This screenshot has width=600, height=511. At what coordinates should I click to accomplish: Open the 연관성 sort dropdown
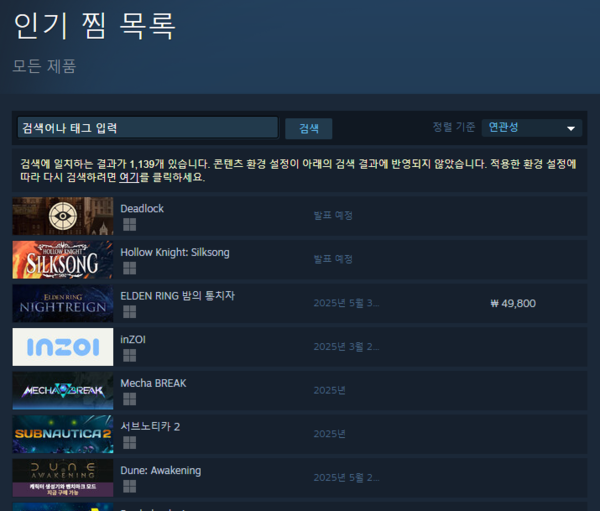click(532, 128)
